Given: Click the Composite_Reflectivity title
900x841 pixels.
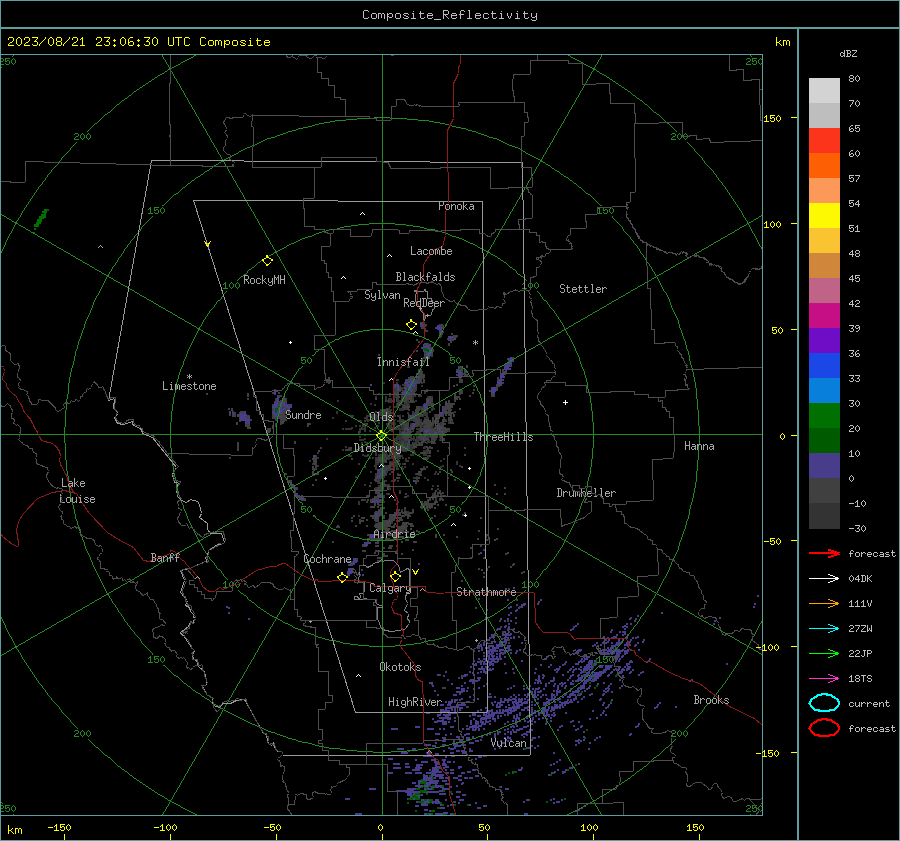Looking at the screenshot, I should [449, 15].
